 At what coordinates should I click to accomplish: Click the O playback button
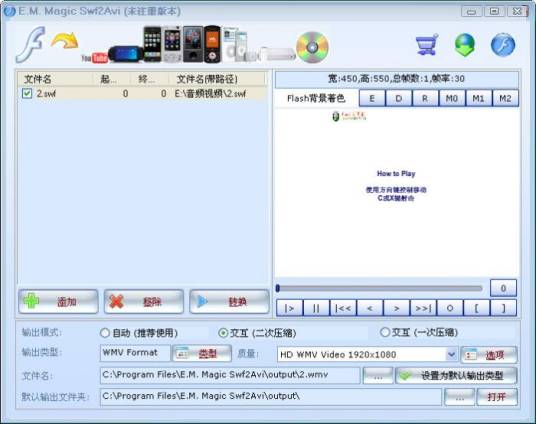[450, 308]
